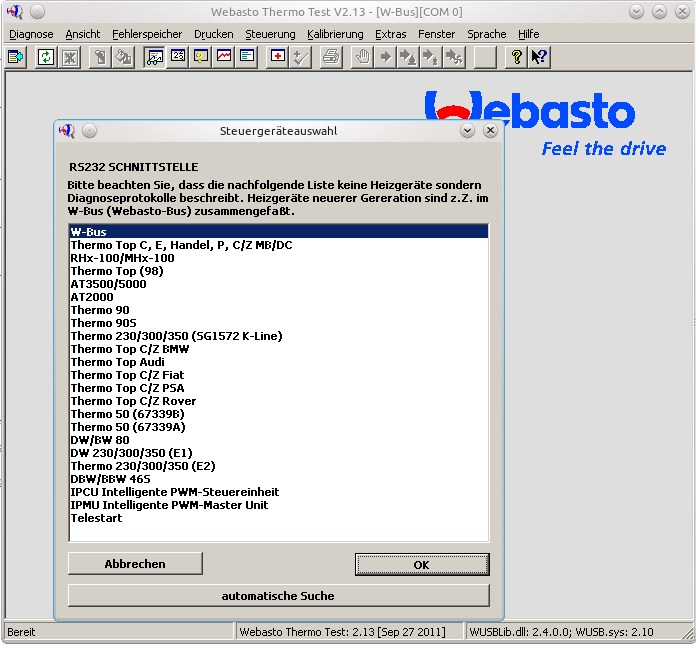Viewport: 696px width, 645px height.
Task: Select Thermo 50 (67339A) entry
Action: tap(279, 427)
